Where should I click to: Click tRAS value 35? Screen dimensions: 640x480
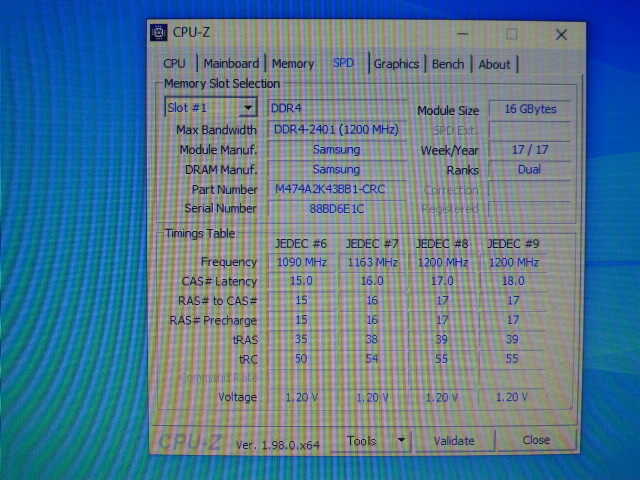[x=302, y=339]
